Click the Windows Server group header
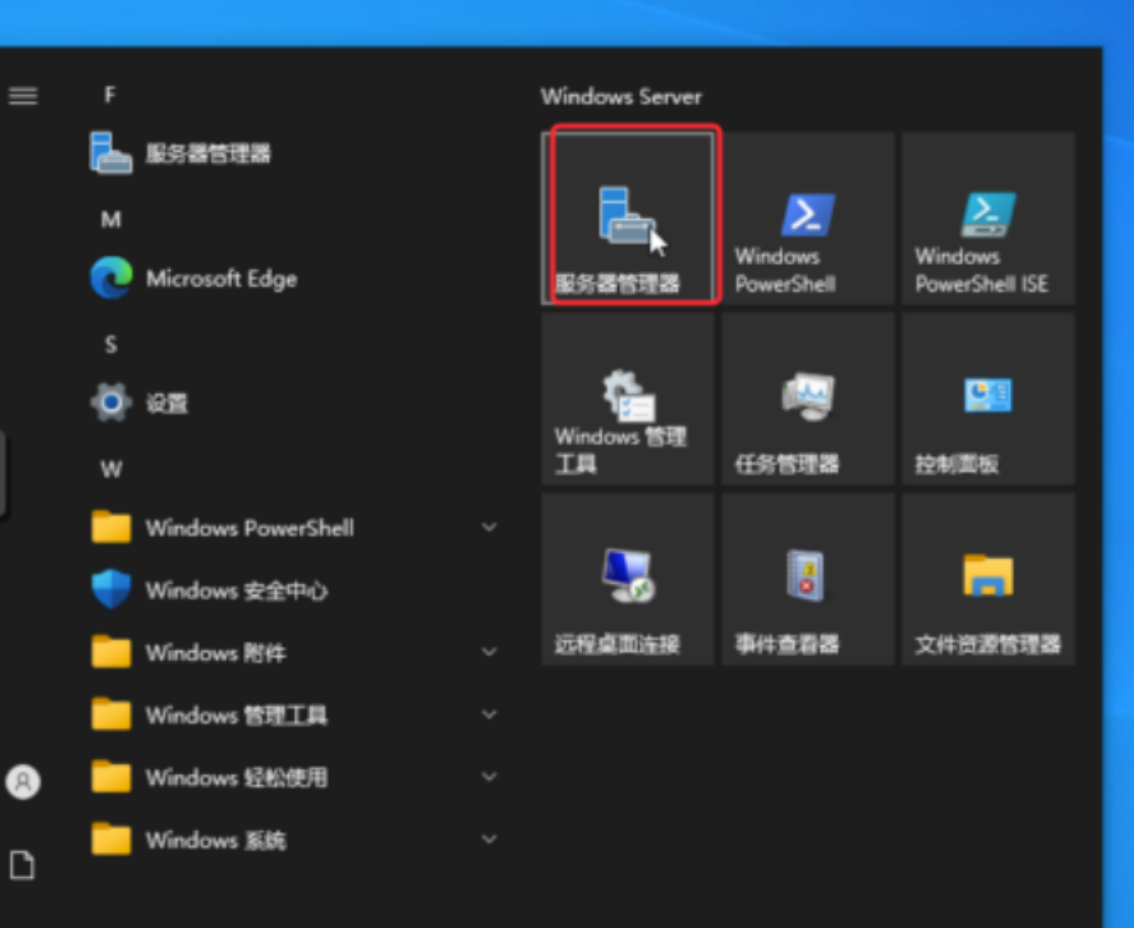1134x928 pixels. tap(621, 97)
